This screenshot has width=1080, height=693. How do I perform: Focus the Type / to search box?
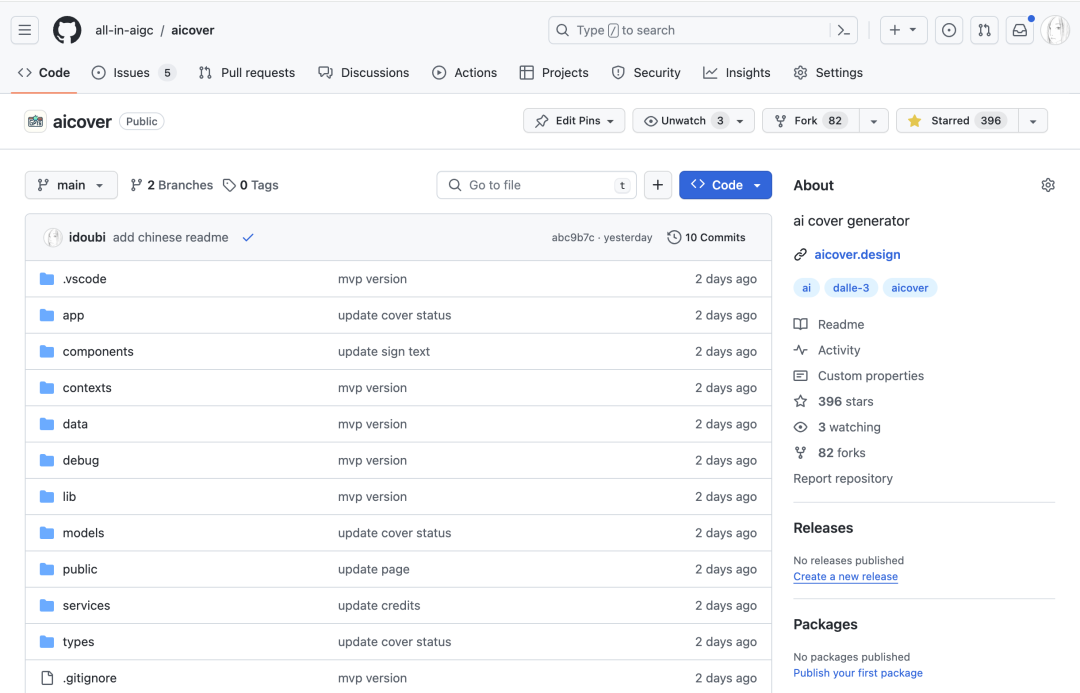point(703,30)
